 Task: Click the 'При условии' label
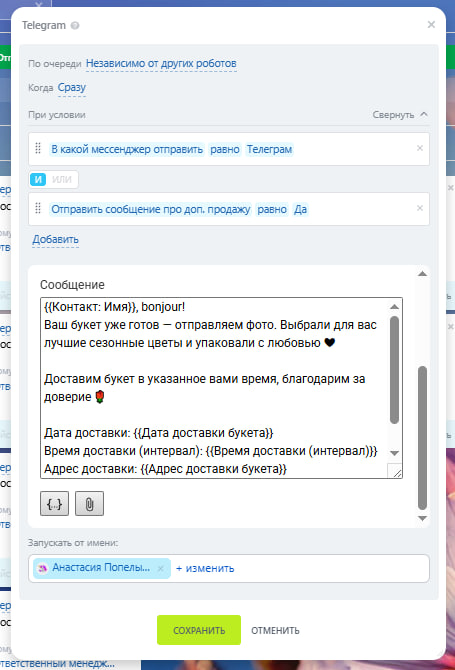57,115
